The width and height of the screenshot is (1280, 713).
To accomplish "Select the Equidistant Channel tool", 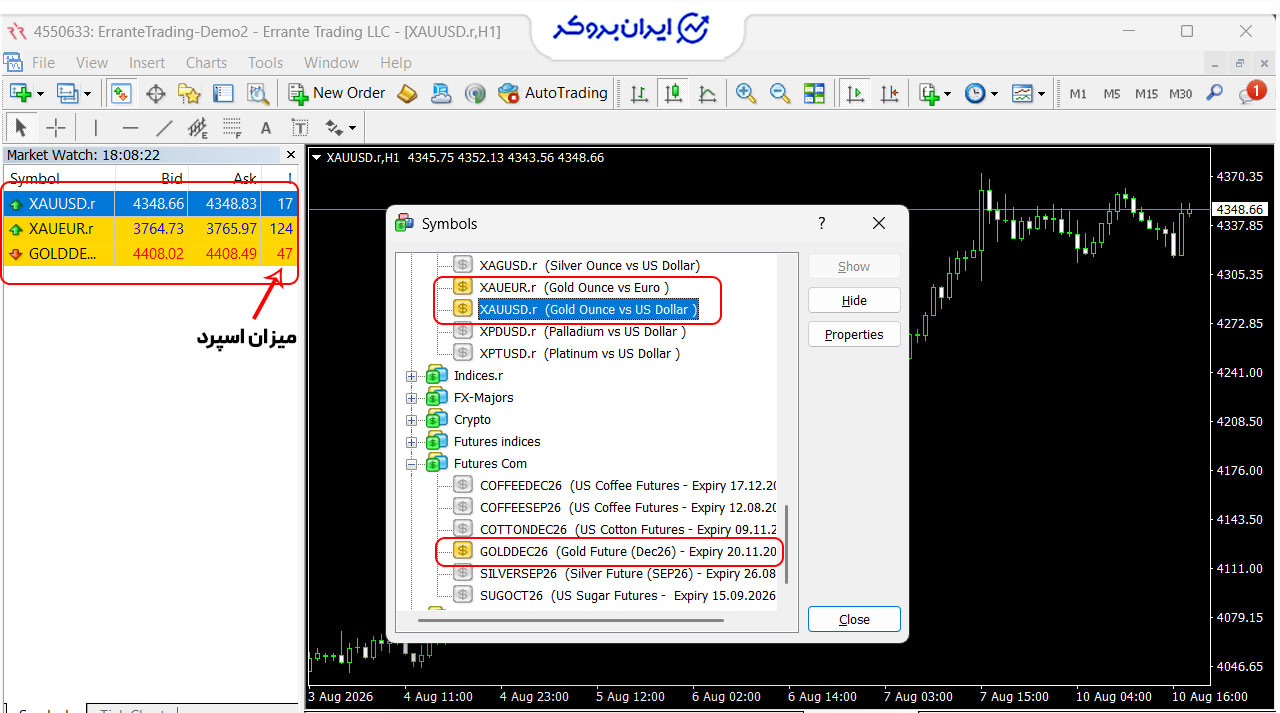I will click(x=198, y=127).
